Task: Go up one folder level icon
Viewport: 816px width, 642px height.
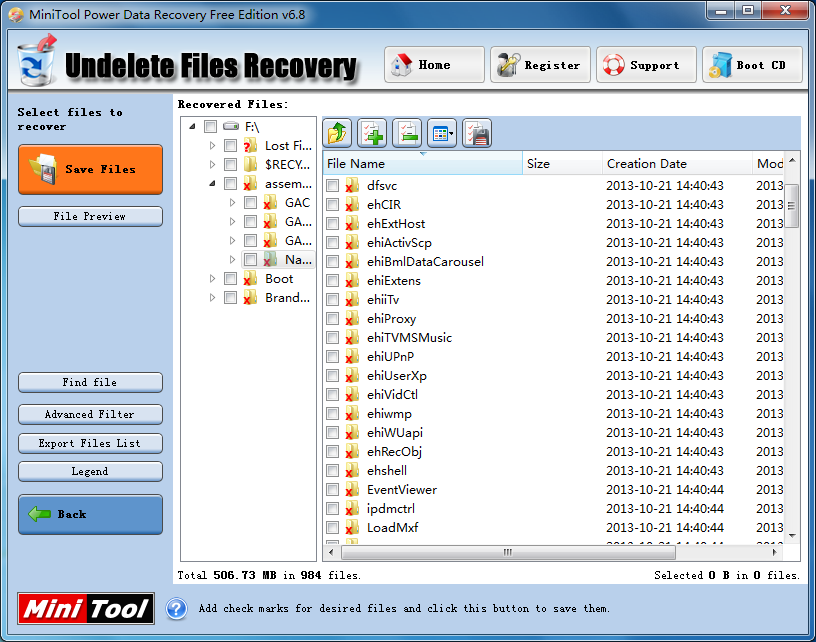Action: coord(337,133)
